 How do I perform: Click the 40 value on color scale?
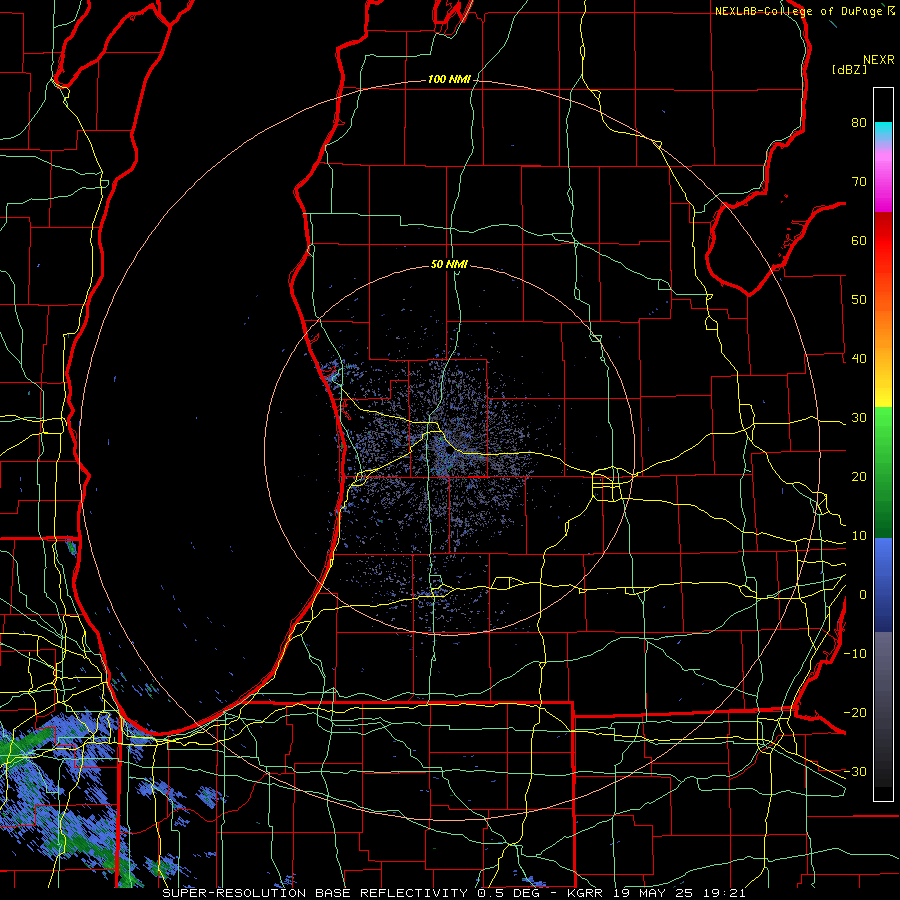pos(859,359)
